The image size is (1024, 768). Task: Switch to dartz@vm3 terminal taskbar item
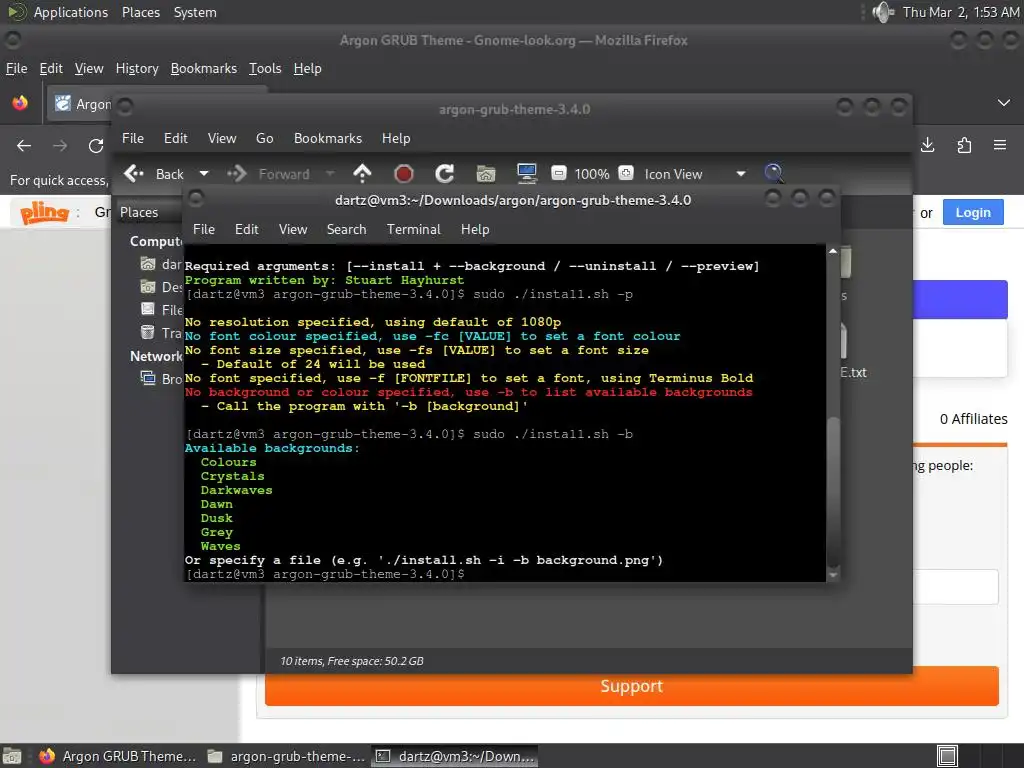coord(455,756)
